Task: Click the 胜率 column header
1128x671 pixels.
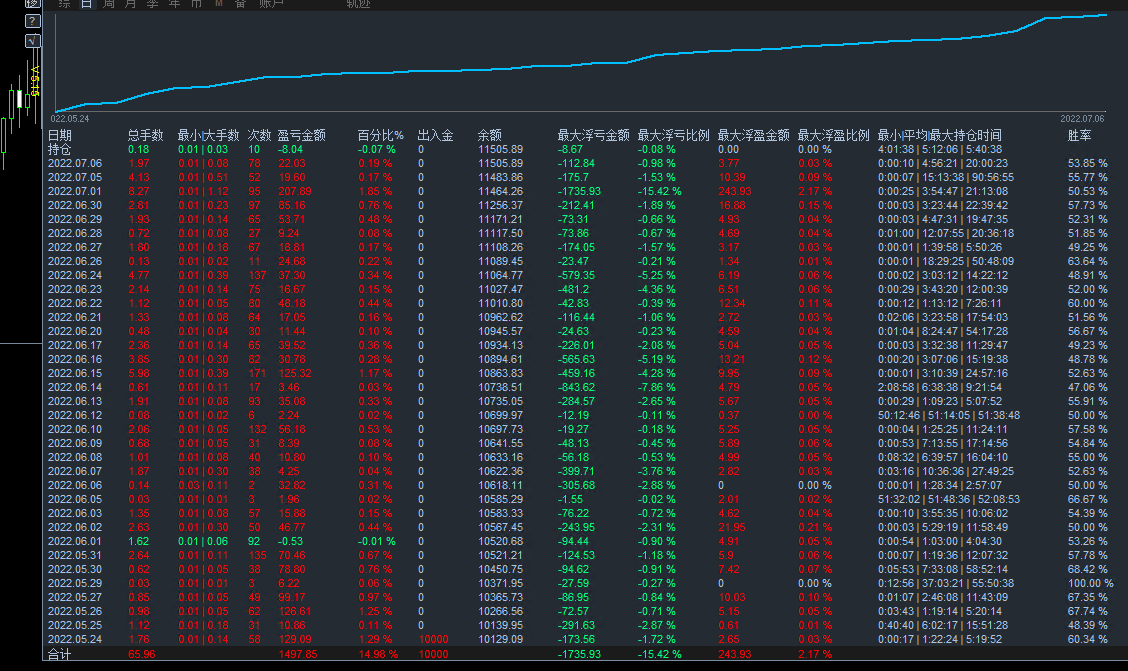Action: pos(1080,135)
